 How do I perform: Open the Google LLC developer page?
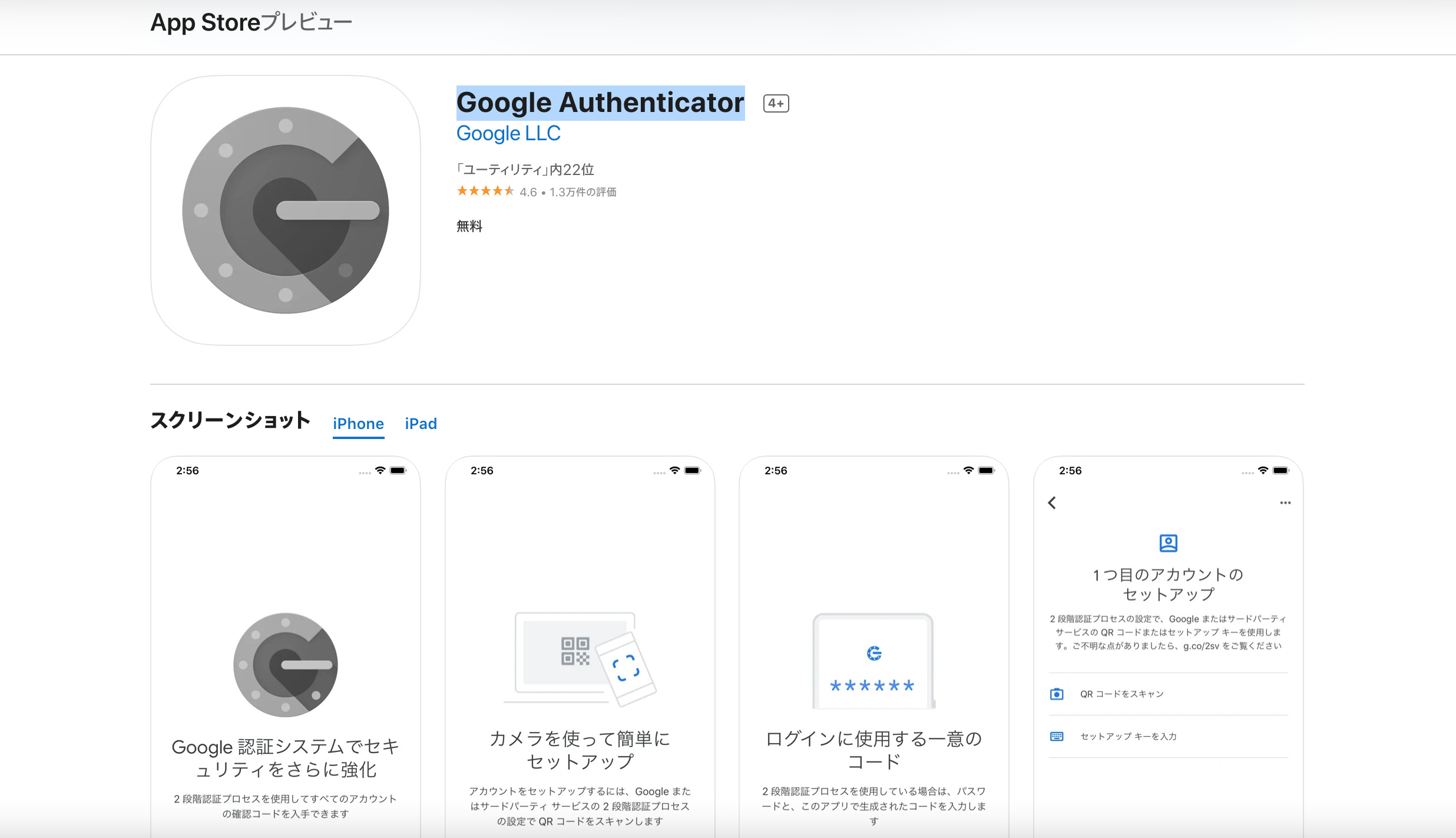508,133
